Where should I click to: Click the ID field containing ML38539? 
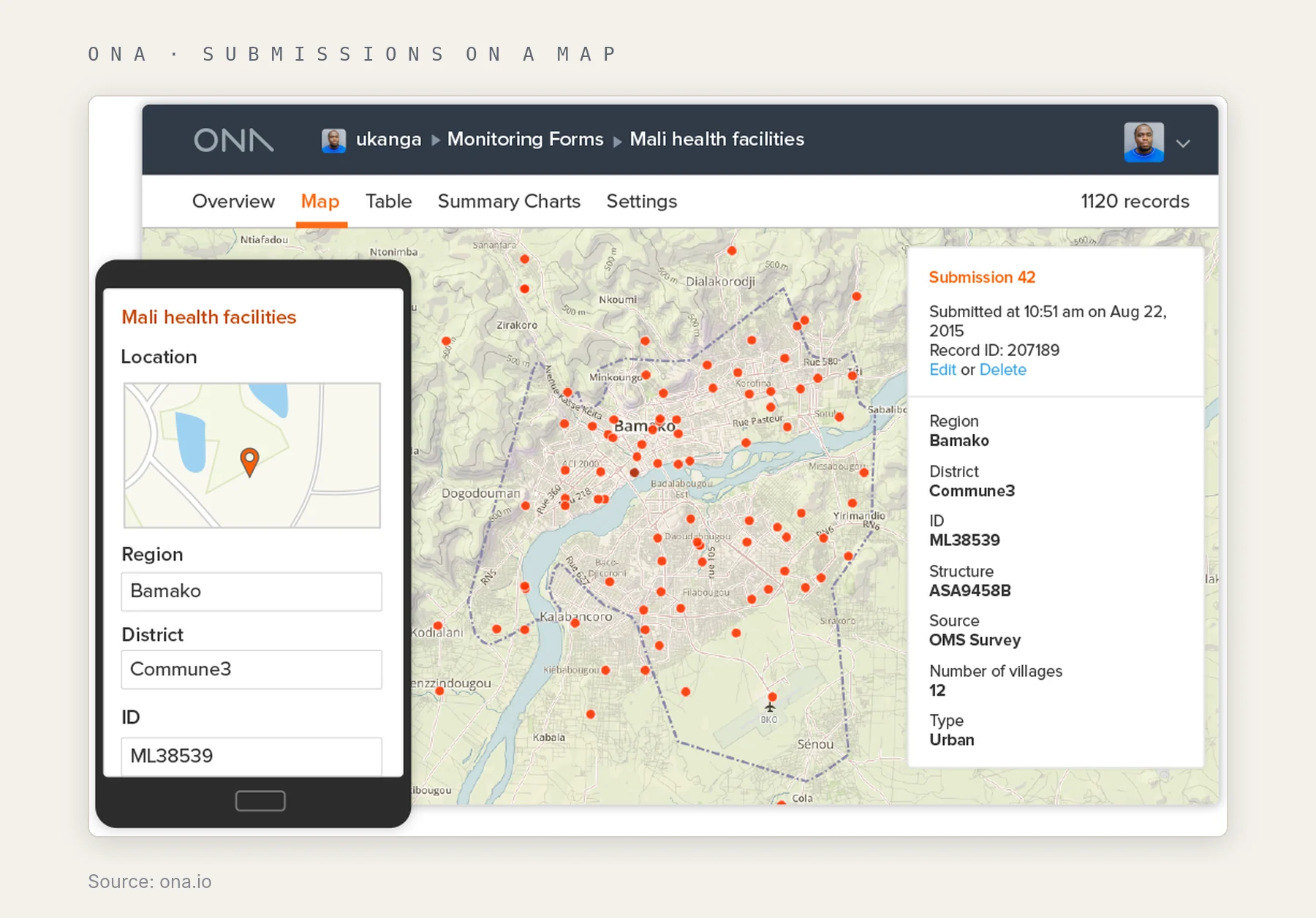[x=252, y=756]
